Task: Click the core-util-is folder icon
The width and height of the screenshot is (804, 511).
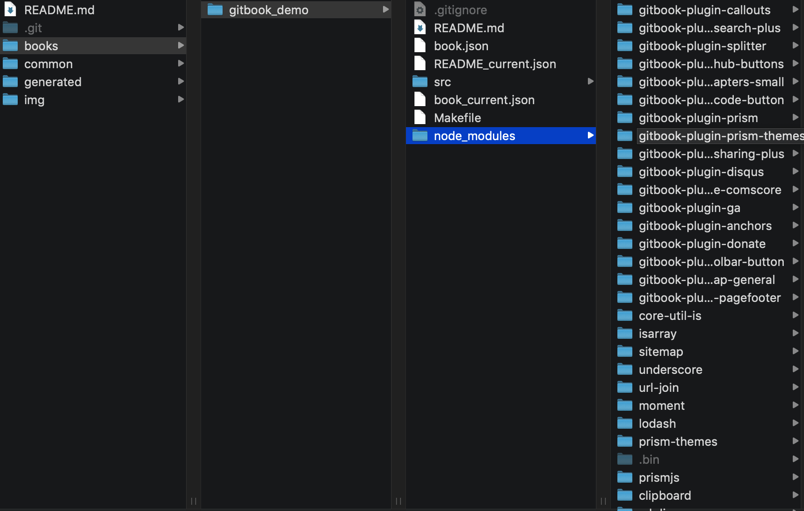Action: tap(625, 315)
